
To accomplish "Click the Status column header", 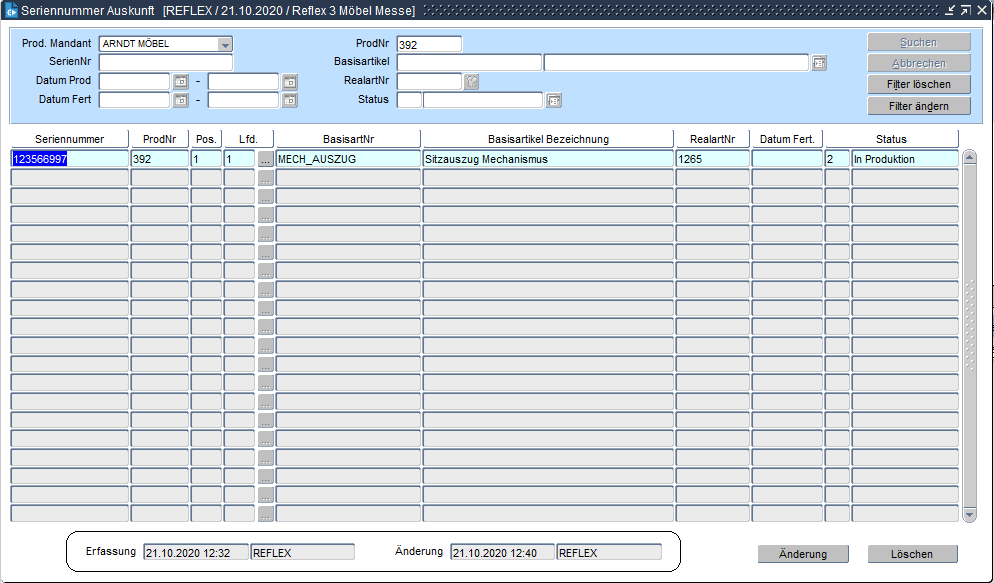I will (890, 139).
